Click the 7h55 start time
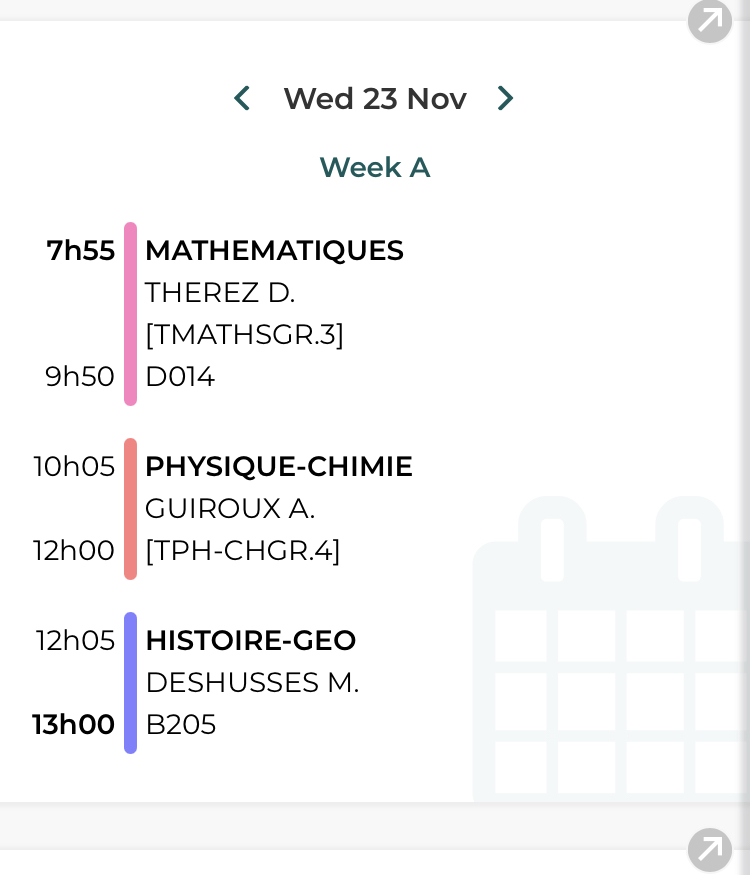Image resolution: width=750 pixels, height=875 pixels. 81,251
